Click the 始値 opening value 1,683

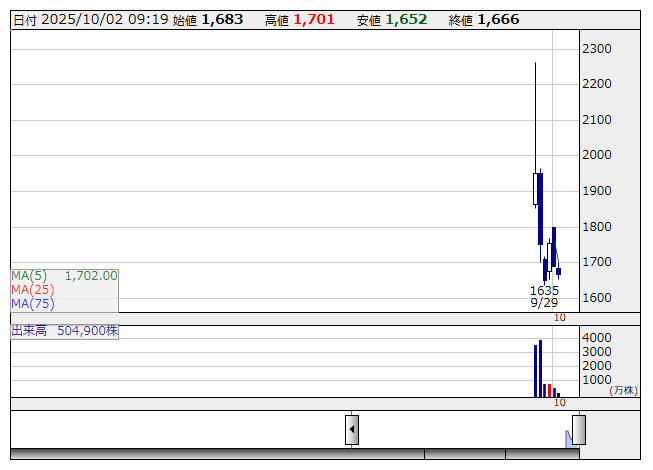click(222, 19)
